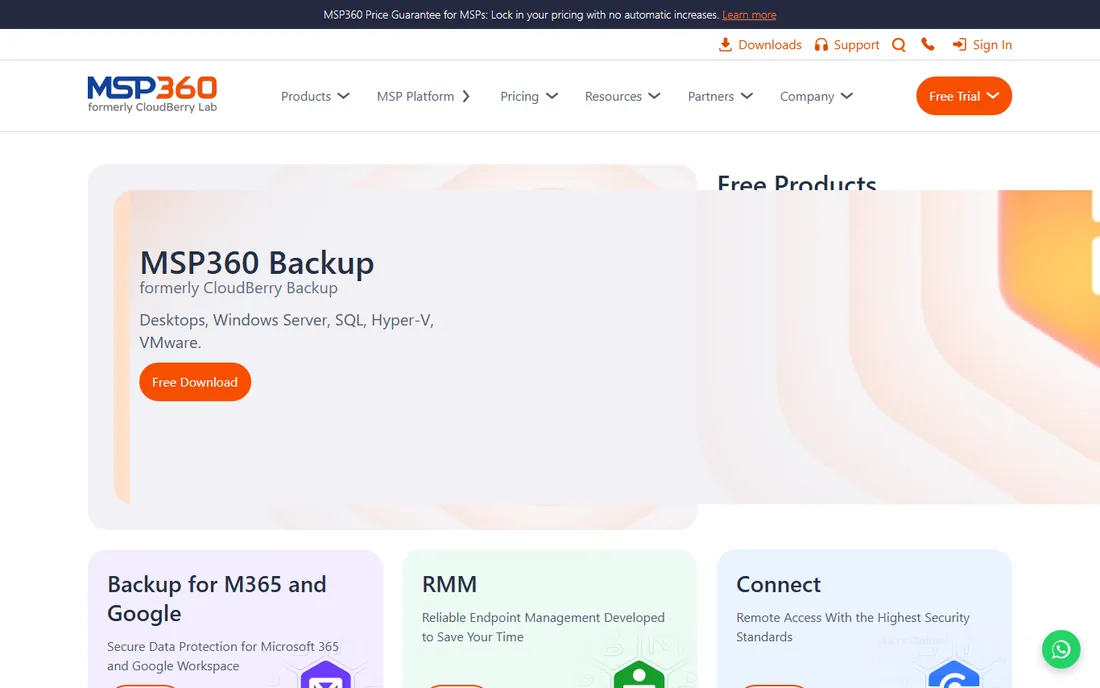Expand the Resources chevron
This screenshot has width=1100, height=688.
pyautogui.click(x=655, y=96)
